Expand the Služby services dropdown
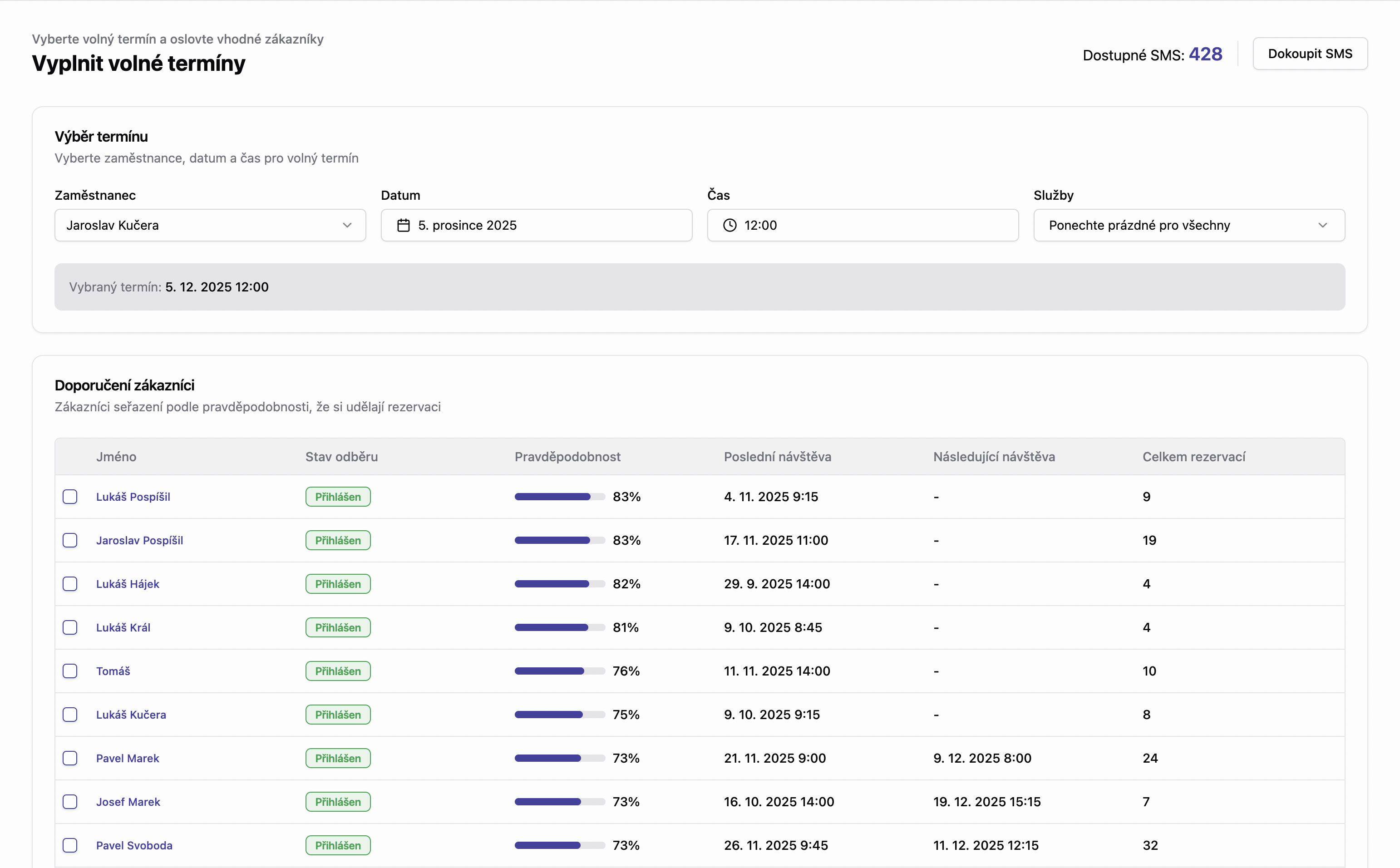This screenshot has width=1400, height=868. (1188, 225)
